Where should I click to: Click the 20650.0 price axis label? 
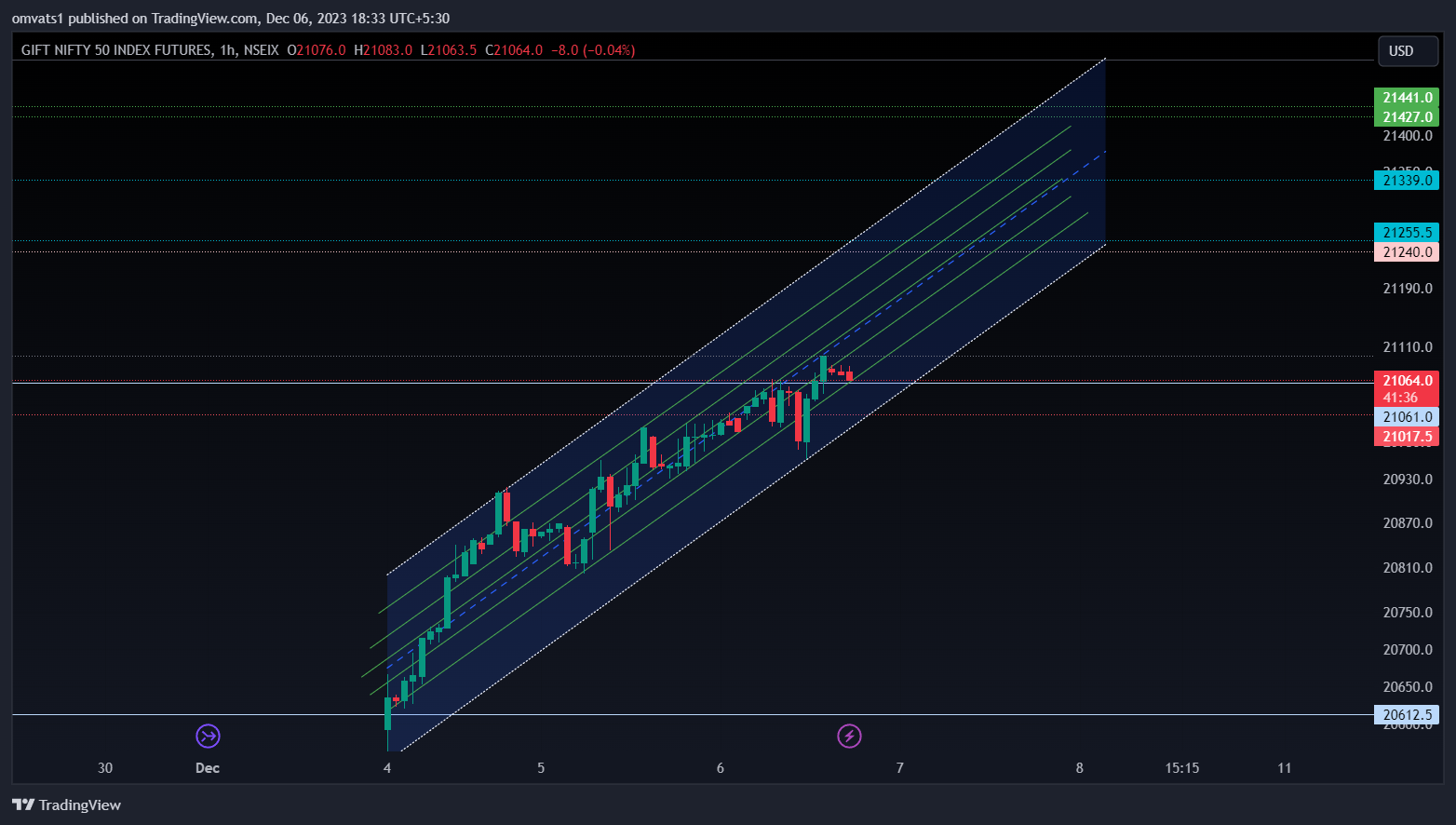coord(1408,687)
